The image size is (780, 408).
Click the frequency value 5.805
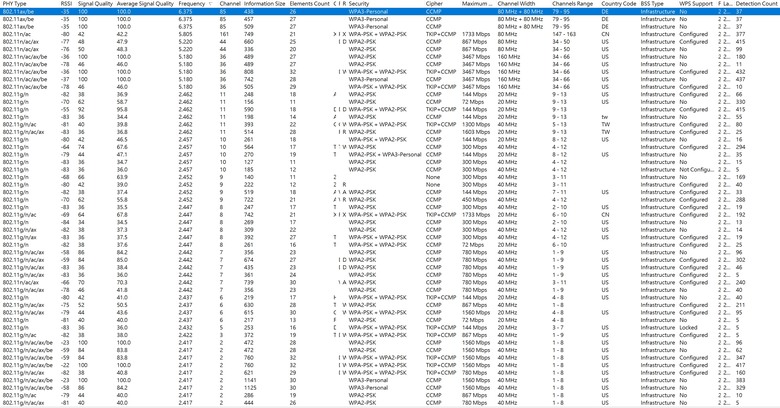click(x=185, y=34)
